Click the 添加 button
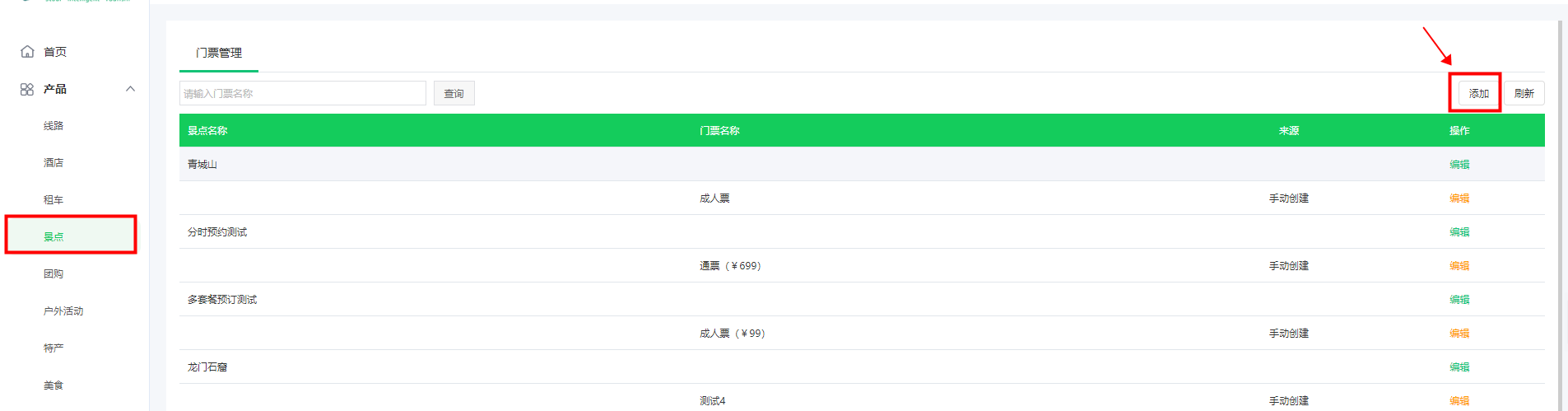 coord(1478,93)
